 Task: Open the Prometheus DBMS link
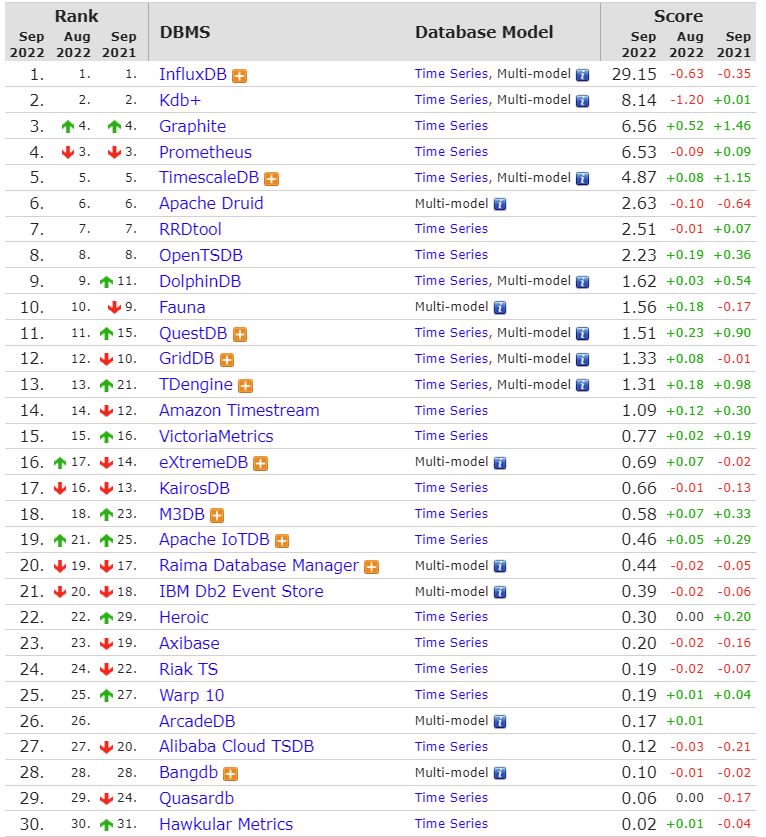click(x=206, y=152)
